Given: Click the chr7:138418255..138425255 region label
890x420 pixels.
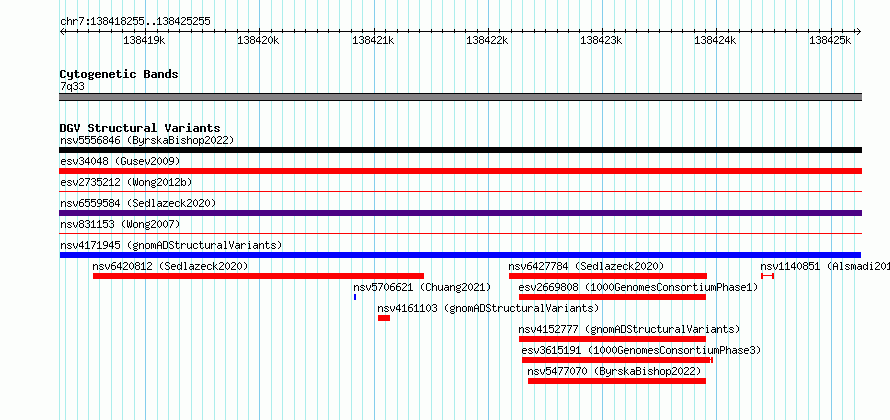Looking at the screenshot, I should [x=135, y=22].
